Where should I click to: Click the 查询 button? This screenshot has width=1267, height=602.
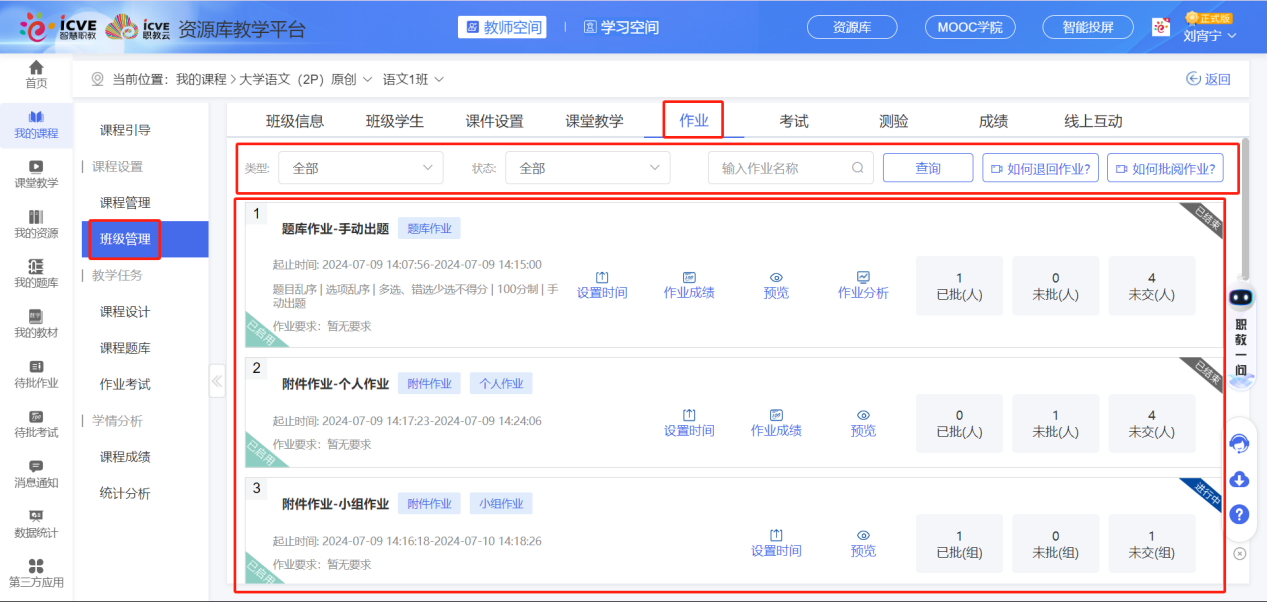pos(927,168)
